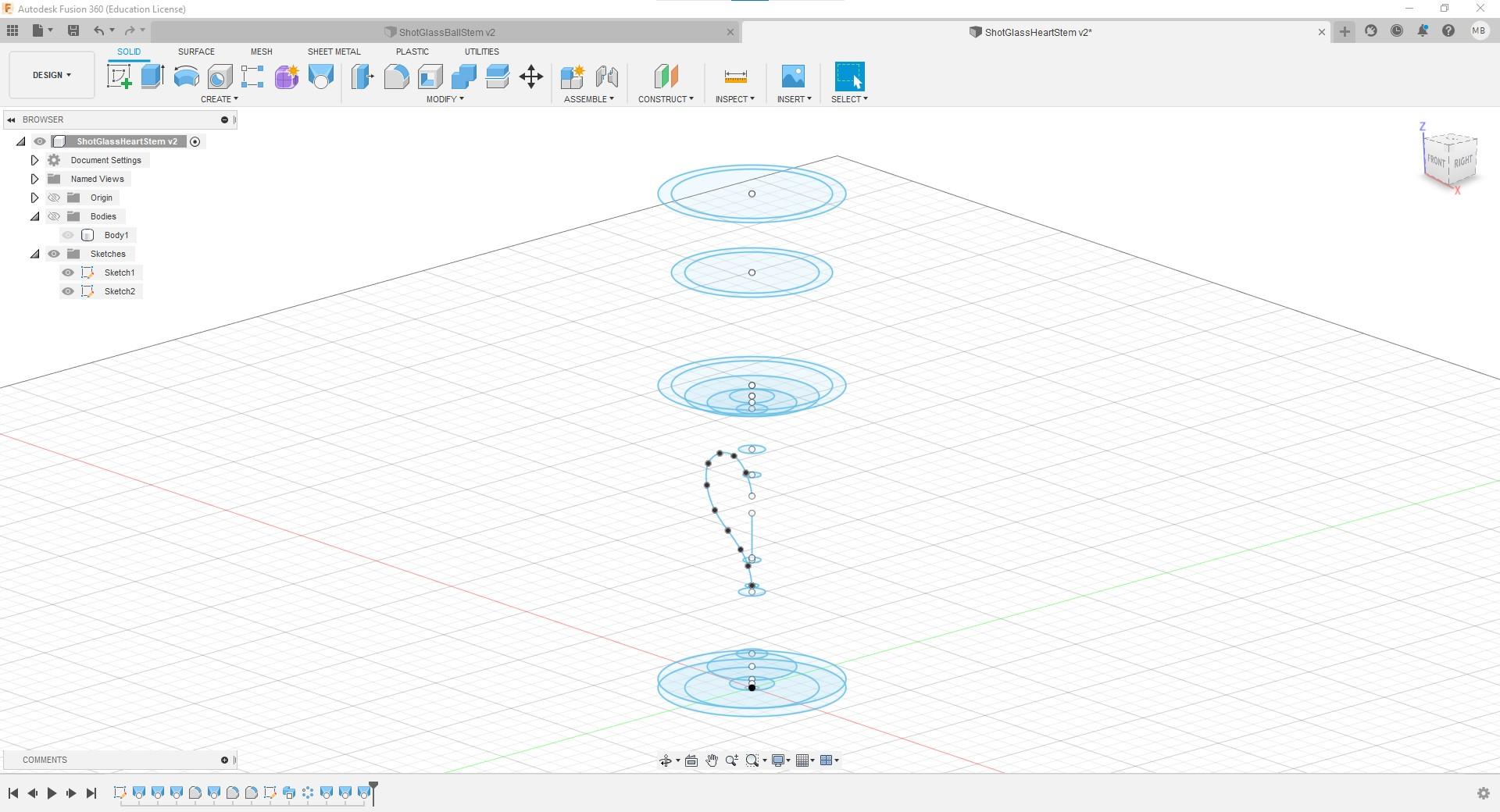Activate the root component radio button
The height and width of the screenshot is (812, 1500).
tap(195, 141)
